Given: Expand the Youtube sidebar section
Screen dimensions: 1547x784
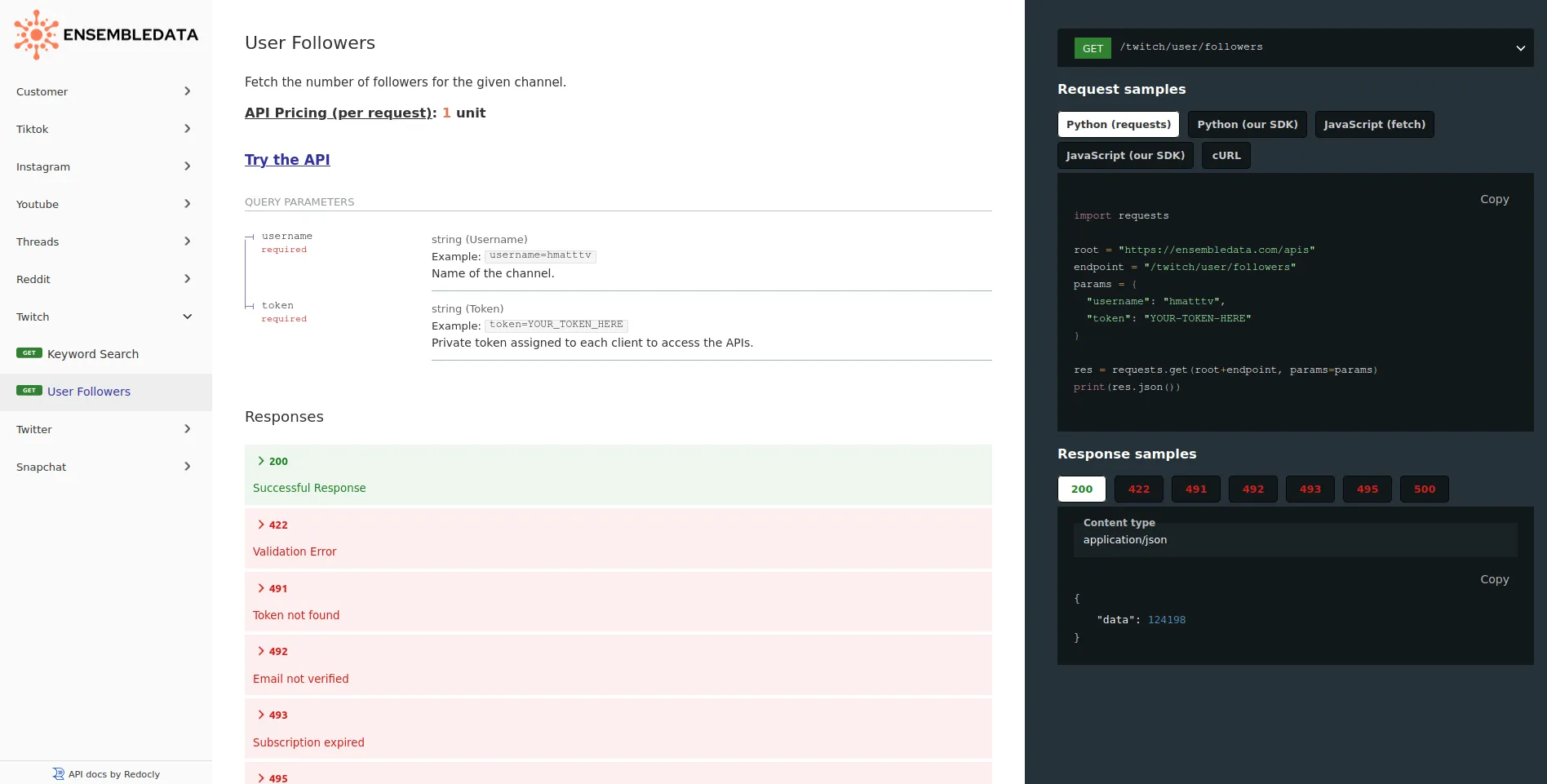Looking at the screenshot, I should coord(106,204).
